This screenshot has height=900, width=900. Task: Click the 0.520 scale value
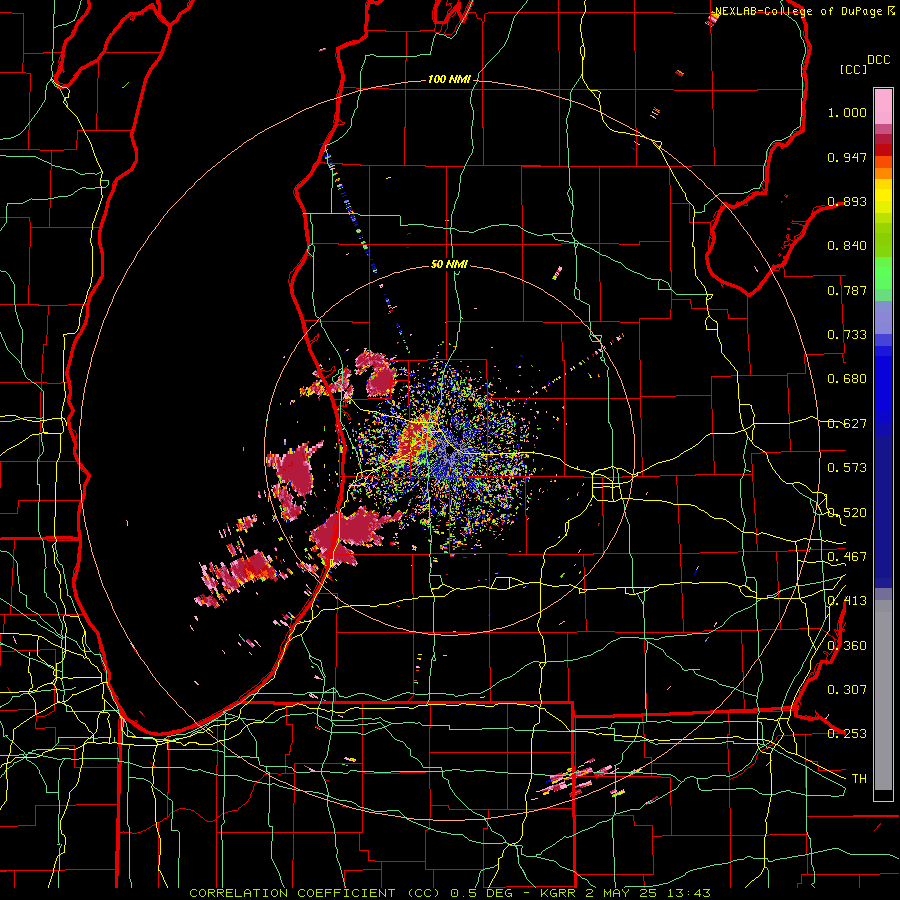[x=847, y=513]
